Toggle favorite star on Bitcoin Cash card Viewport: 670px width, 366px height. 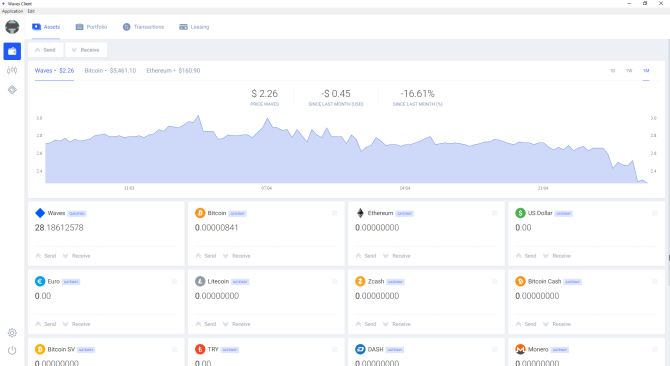pos(655,281)
